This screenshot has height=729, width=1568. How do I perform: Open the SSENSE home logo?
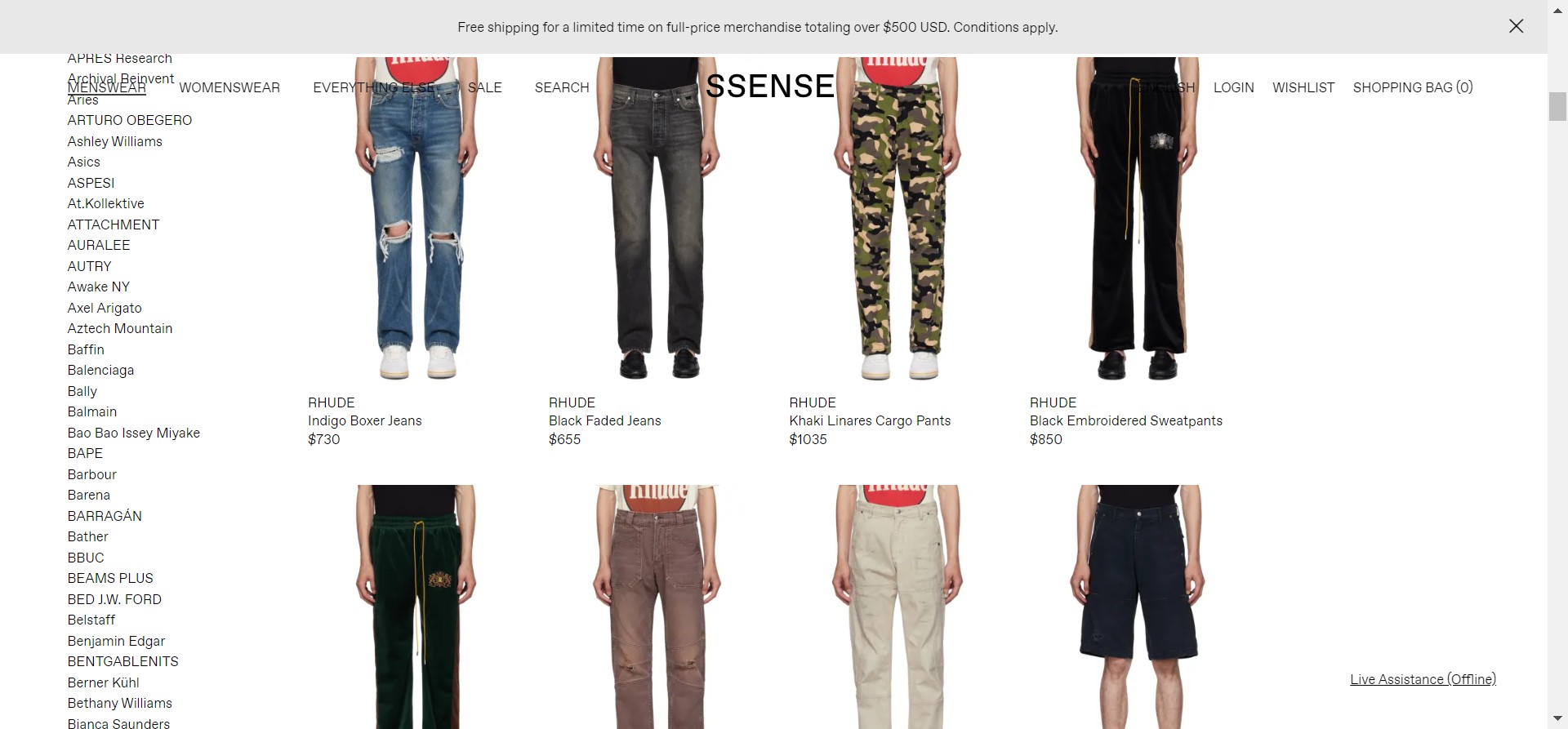[769, 87]
